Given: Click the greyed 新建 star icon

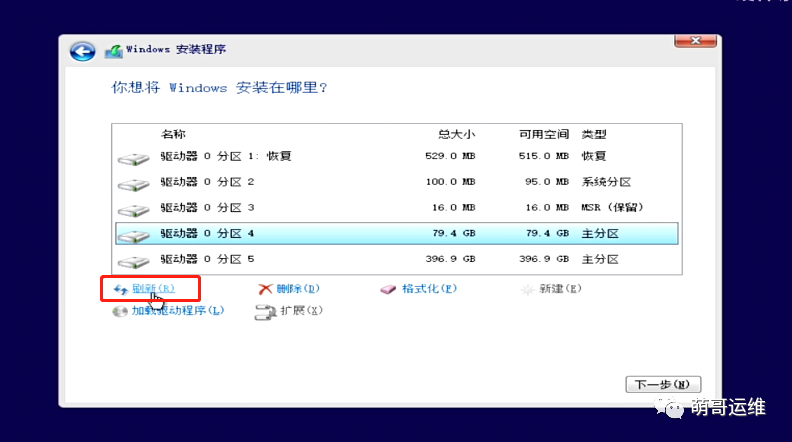Looking at the screenshot, I should (x=527, y=289).
